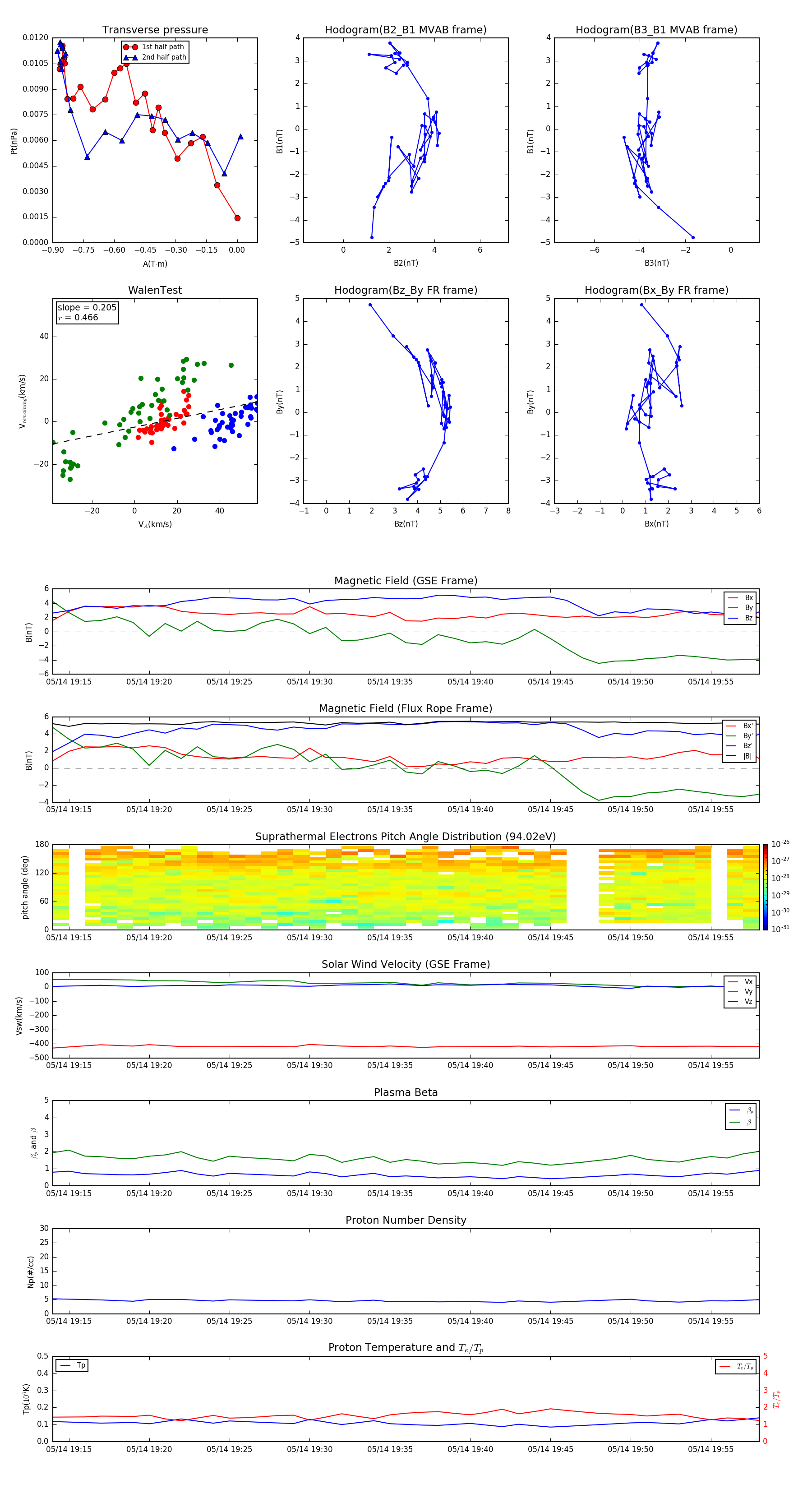812x1489 pixels.
Task: Click the "B3(nT)" x-axis label
Action: [x=656, y=263]
